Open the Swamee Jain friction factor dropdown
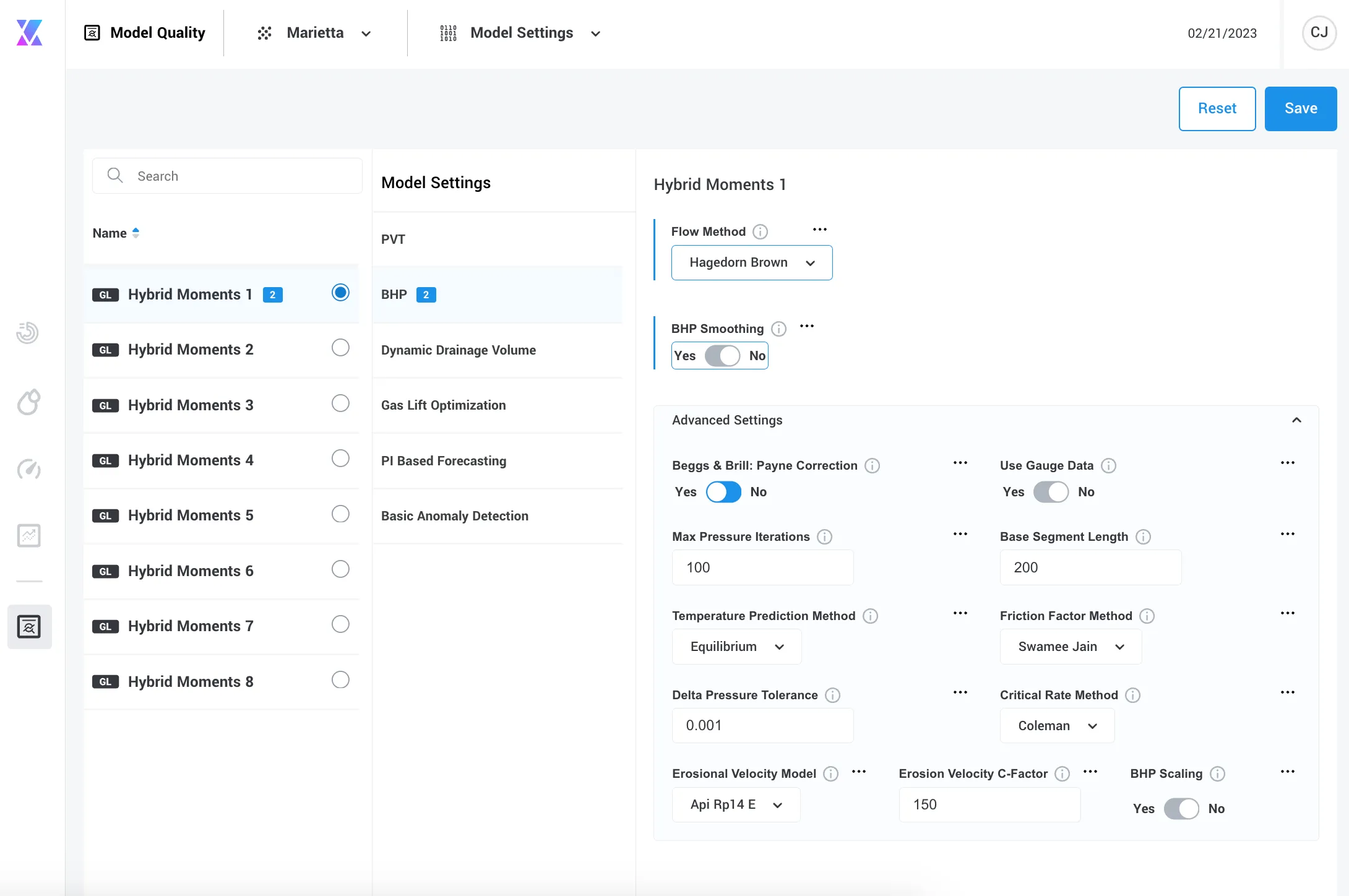The height and width of the screenshot is (896, 1349). [x=1071, y=647]
